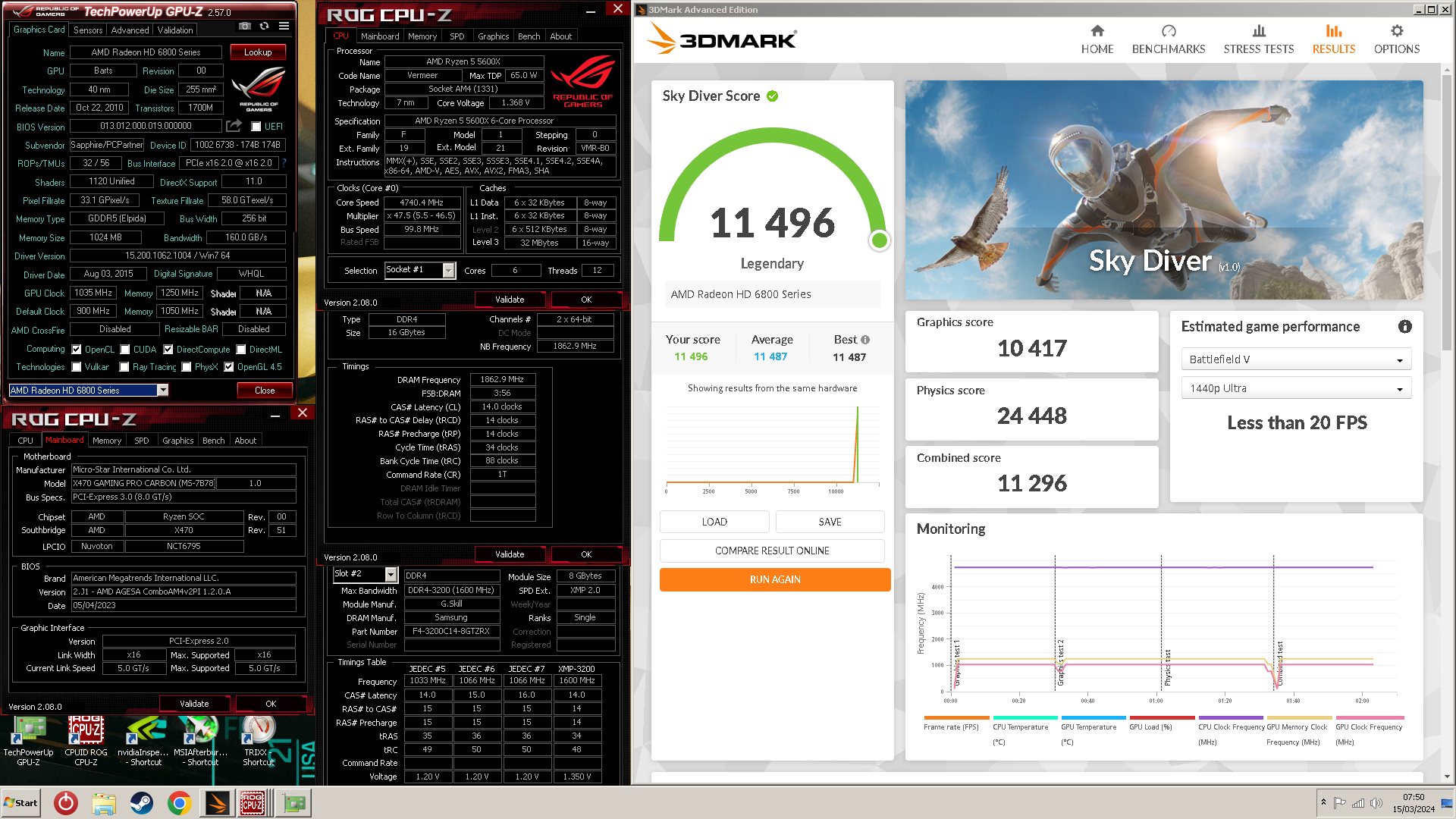Screen dimensions: 1456x819
Task: Open file explorer from taskbar
Action: pos(104,802)
